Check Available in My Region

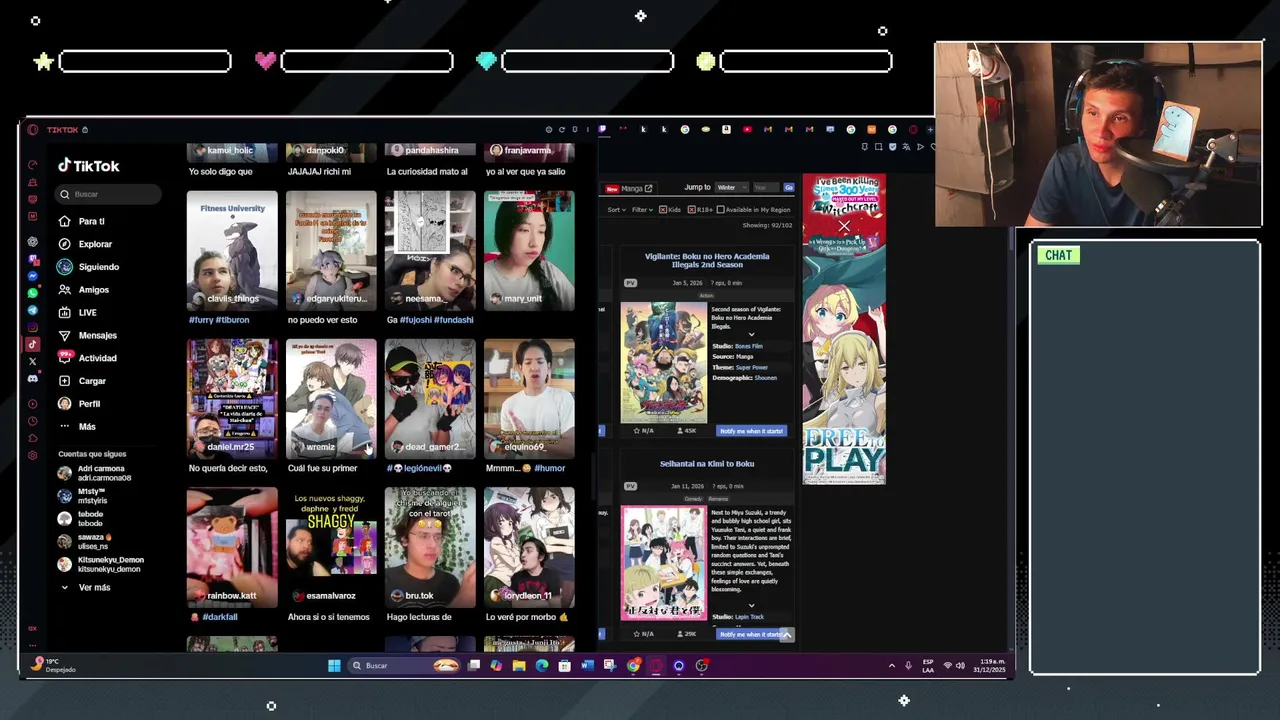pos(720,210)
